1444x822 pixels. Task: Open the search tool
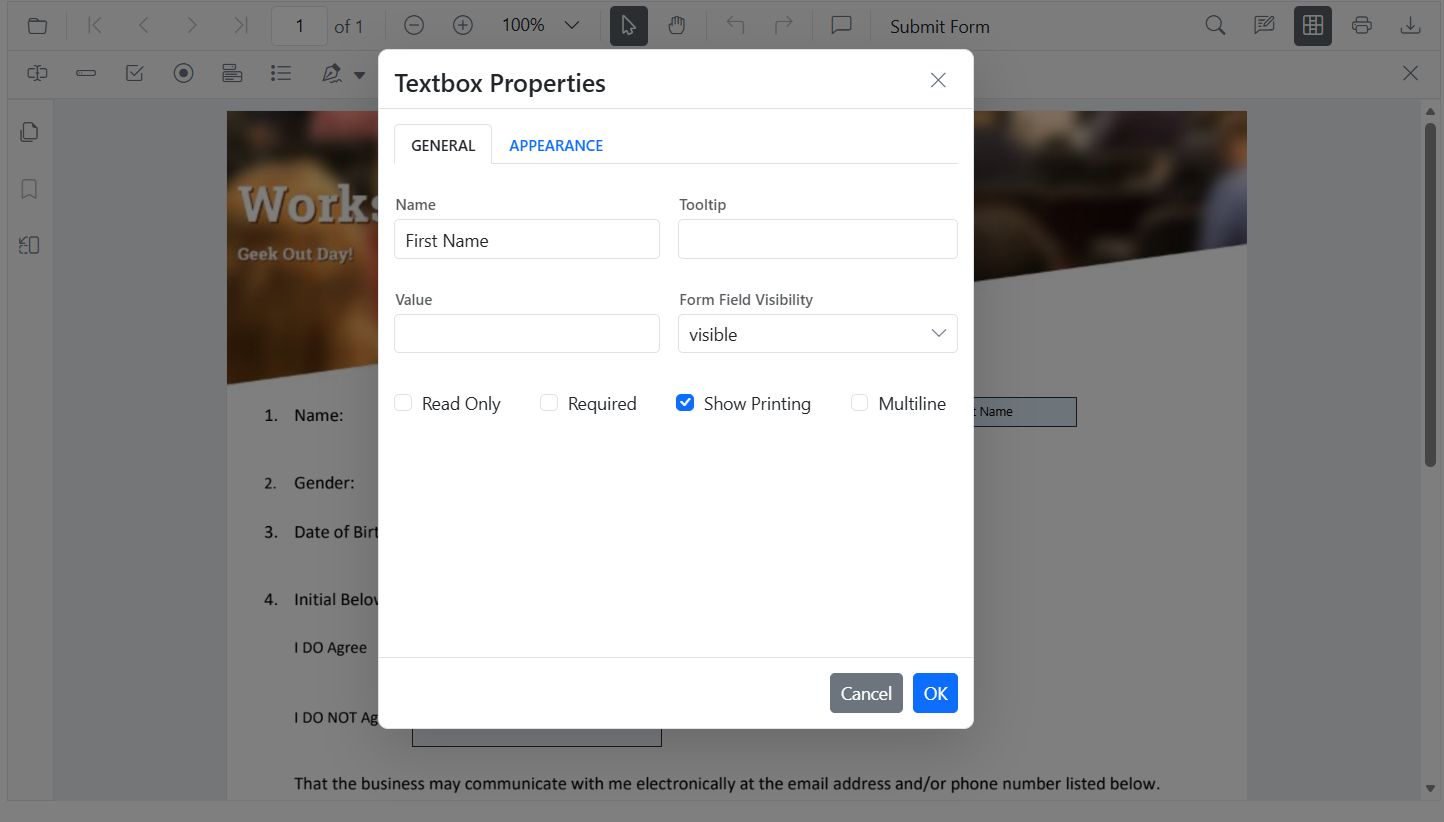point(1213,25)
